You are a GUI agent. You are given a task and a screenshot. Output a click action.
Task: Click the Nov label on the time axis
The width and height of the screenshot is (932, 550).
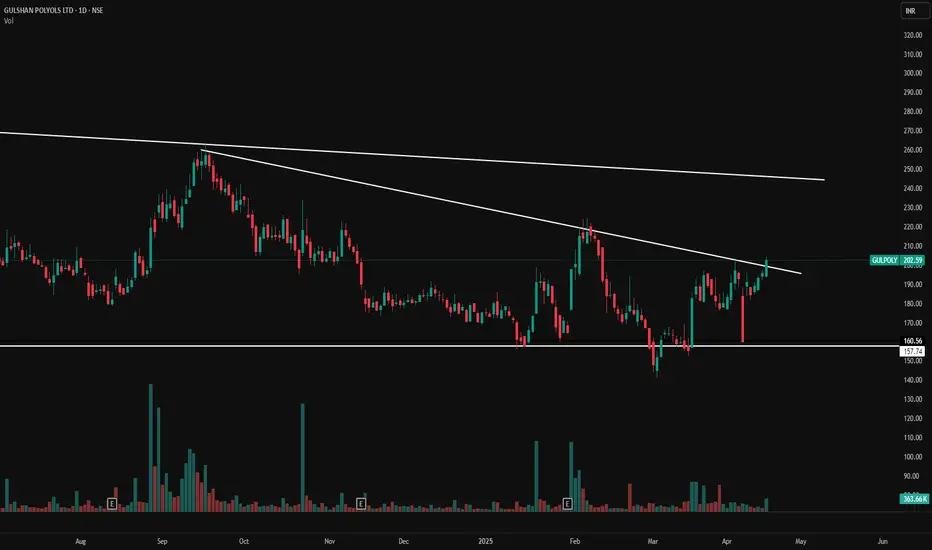329,542
